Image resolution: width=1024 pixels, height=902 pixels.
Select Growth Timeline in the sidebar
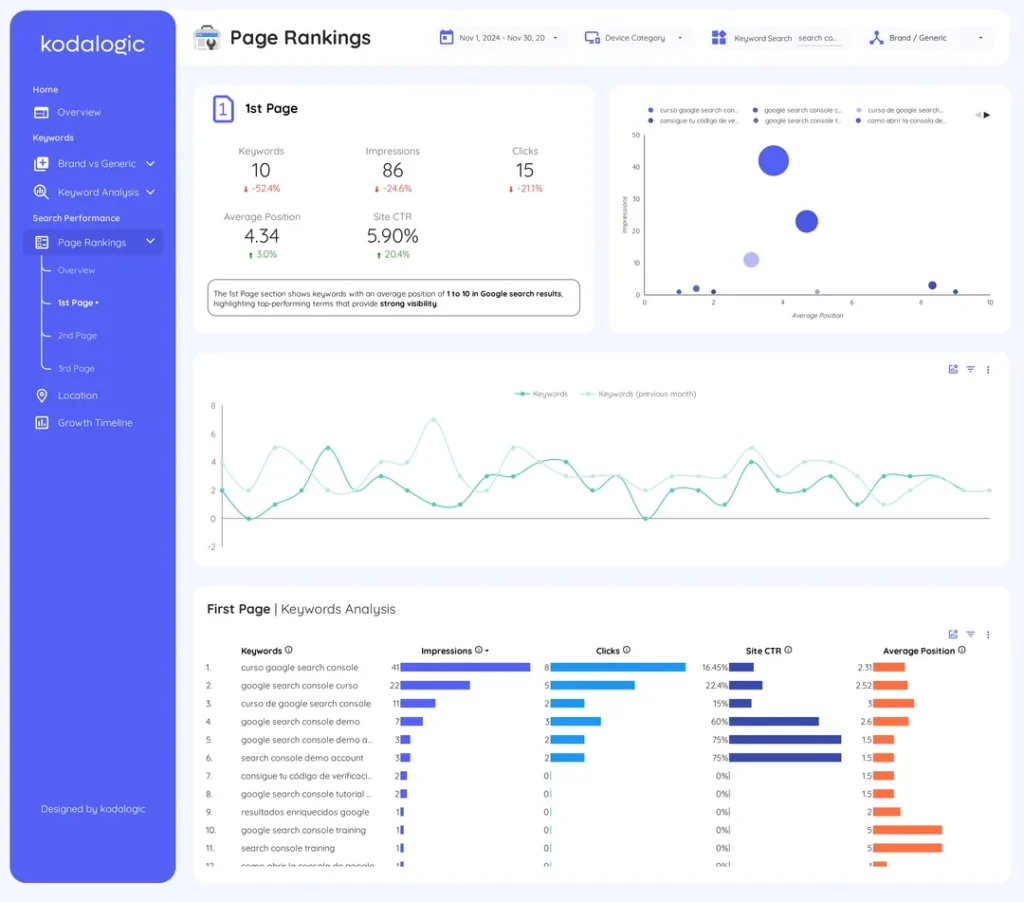pos(92,422)
